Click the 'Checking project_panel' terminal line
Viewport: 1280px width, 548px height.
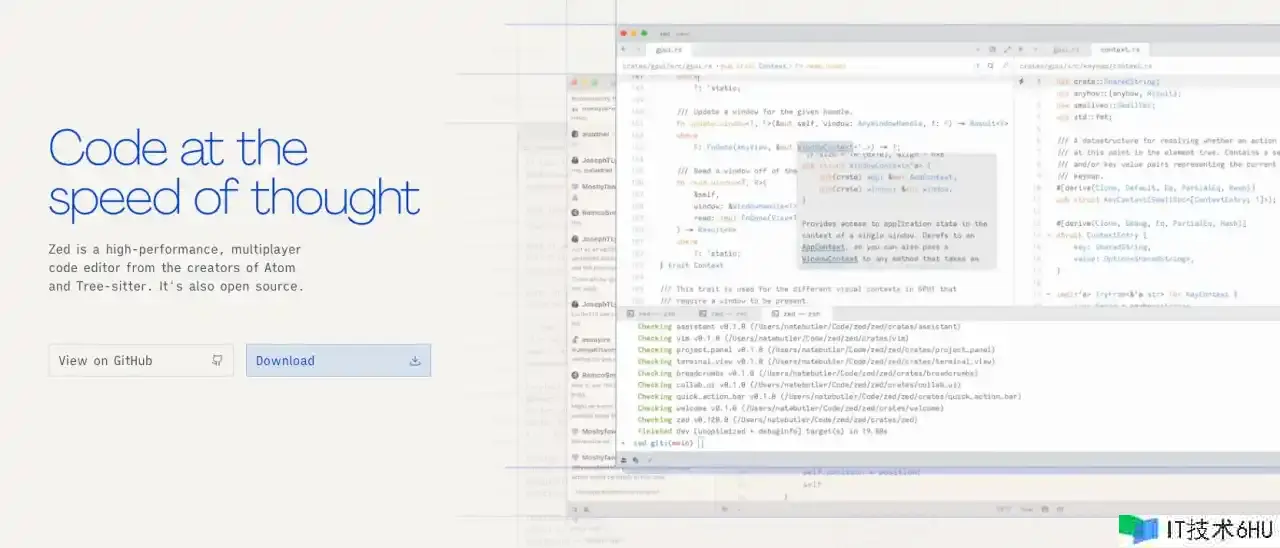[x=816, y=350]
